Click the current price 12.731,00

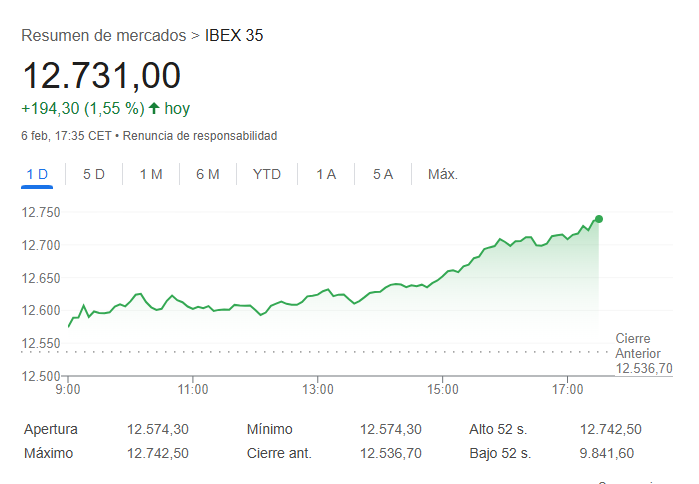pyautogui.click(x=101, y=76)
